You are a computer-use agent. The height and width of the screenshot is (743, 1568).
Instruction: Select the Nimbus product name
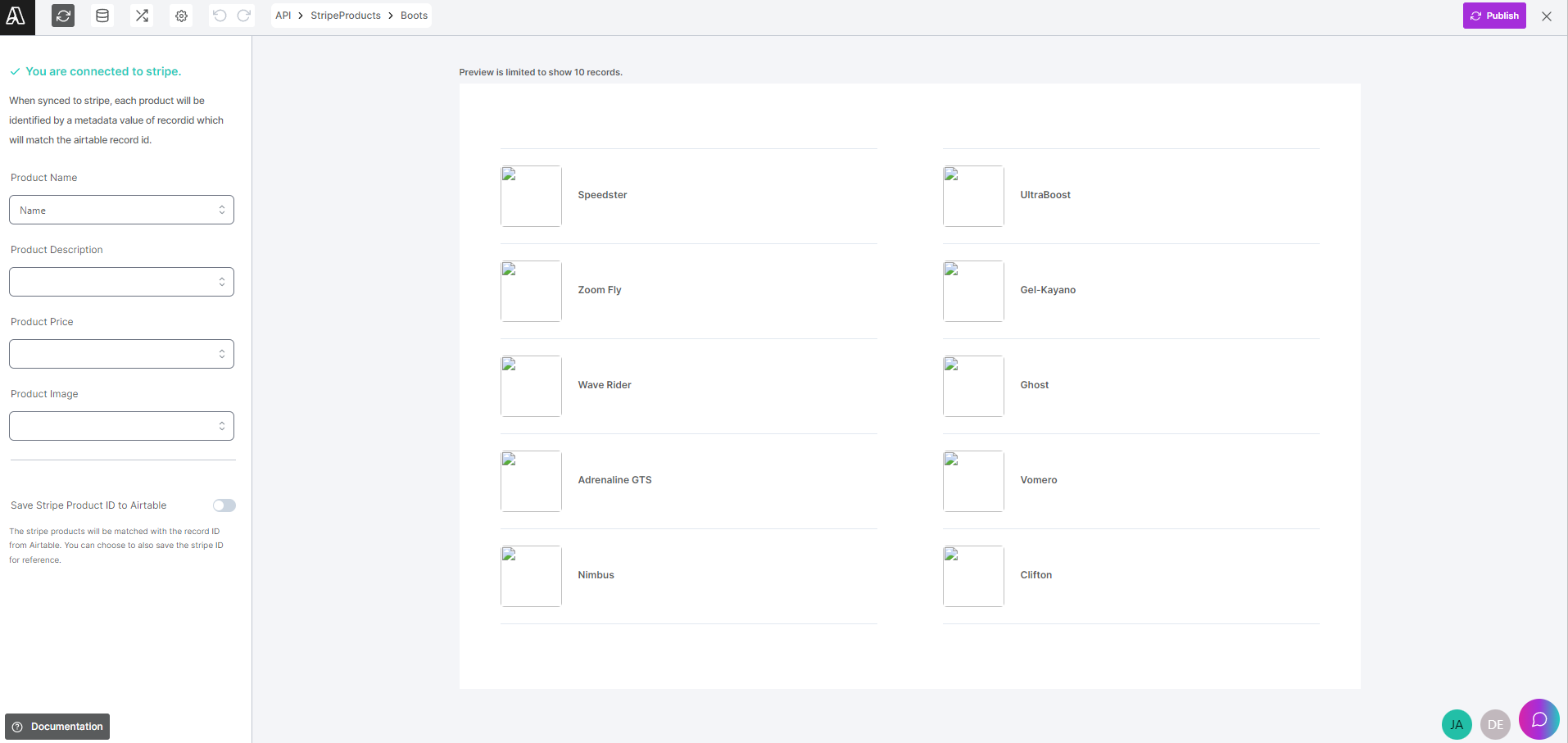pyautogui.click(x=596, y=575)
